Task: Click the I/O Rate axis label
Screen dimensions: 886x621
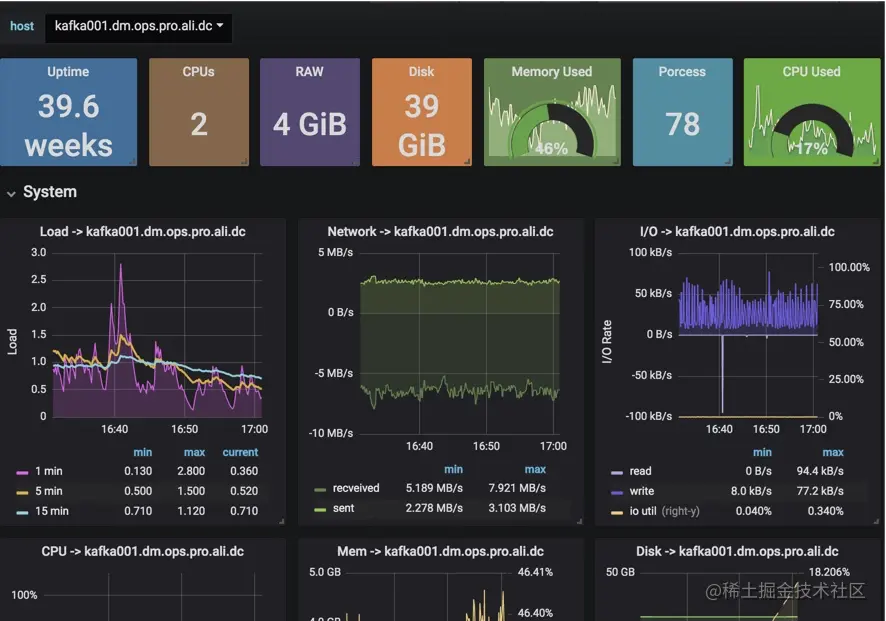Action: (607, 341)
